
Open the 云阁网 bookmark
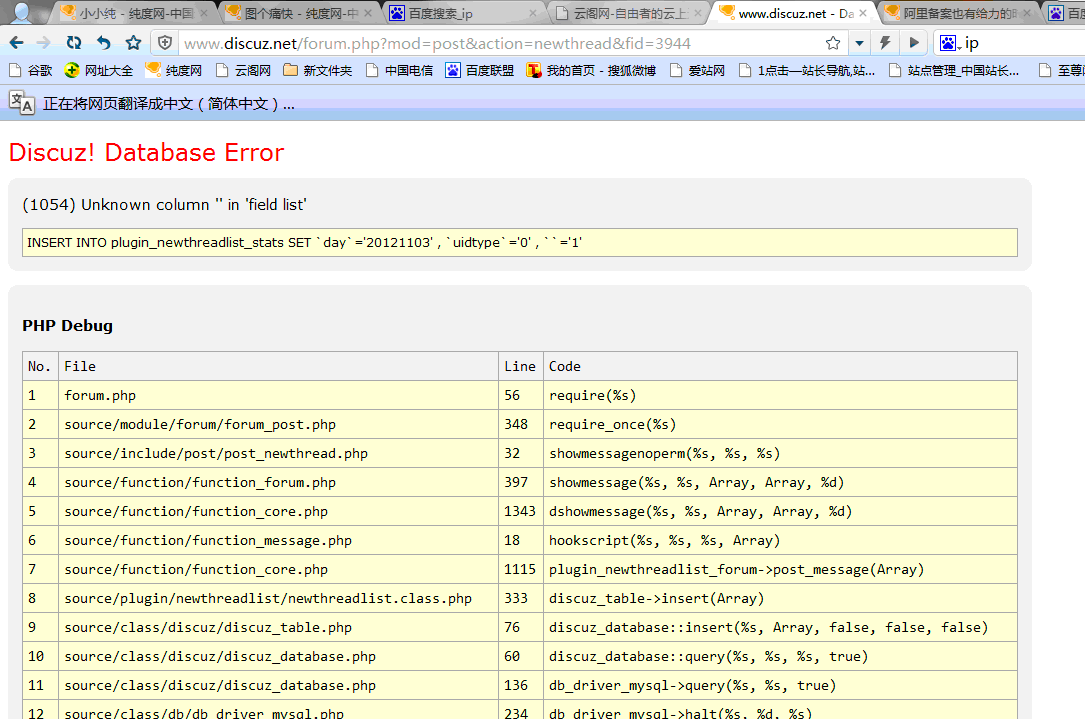click(243, 71)
